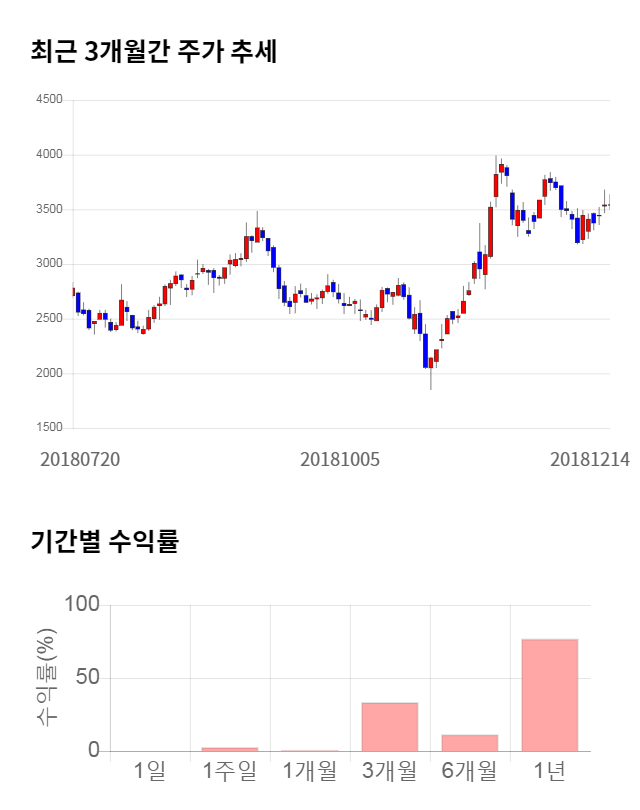The height and width of the screenshot is (810, 640).
Task: Click the '수익률(%)' vertical axis title
Action: tap(47, 678)
